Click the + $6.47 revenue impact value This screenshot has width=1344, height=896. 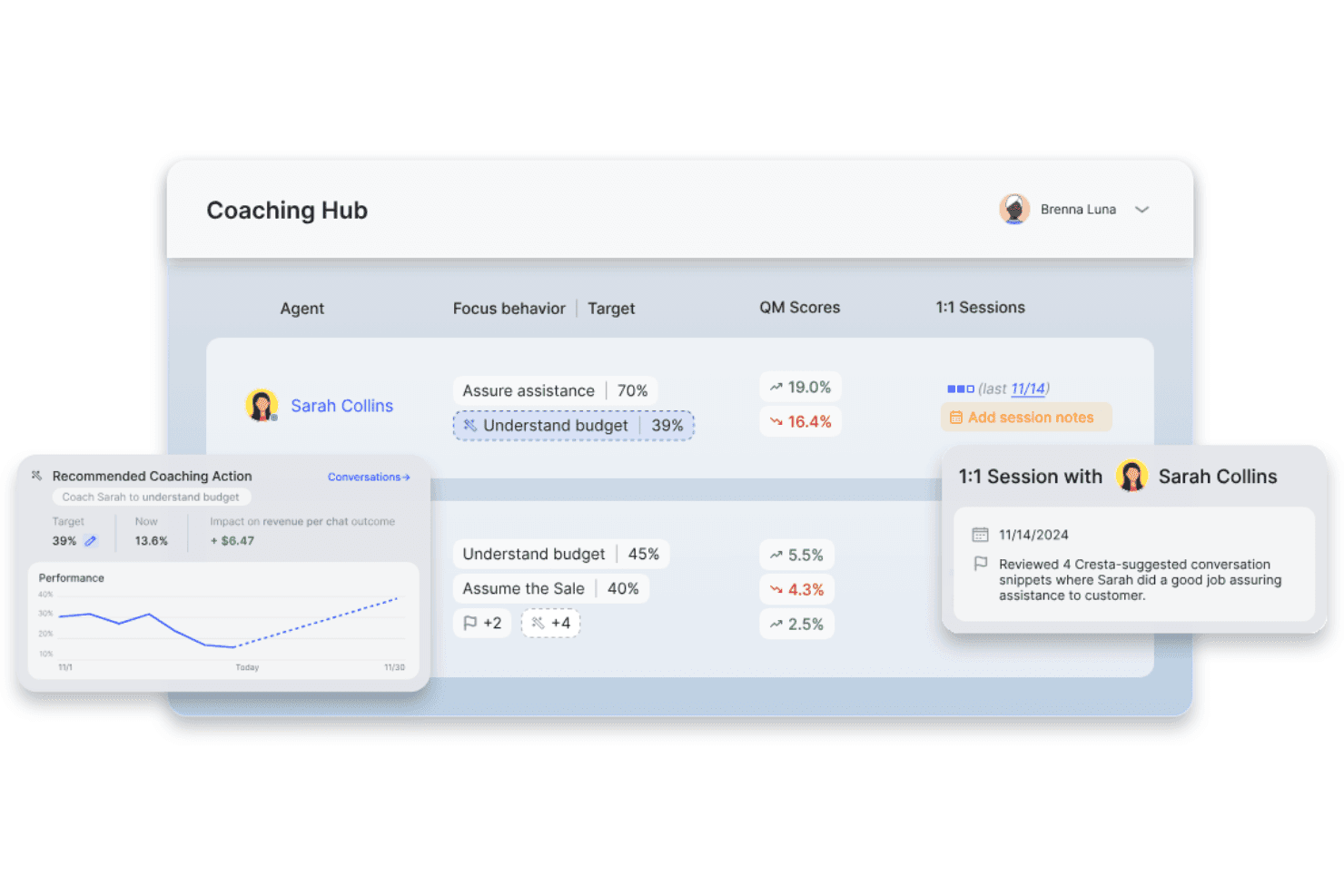click(x=232, y=541)
